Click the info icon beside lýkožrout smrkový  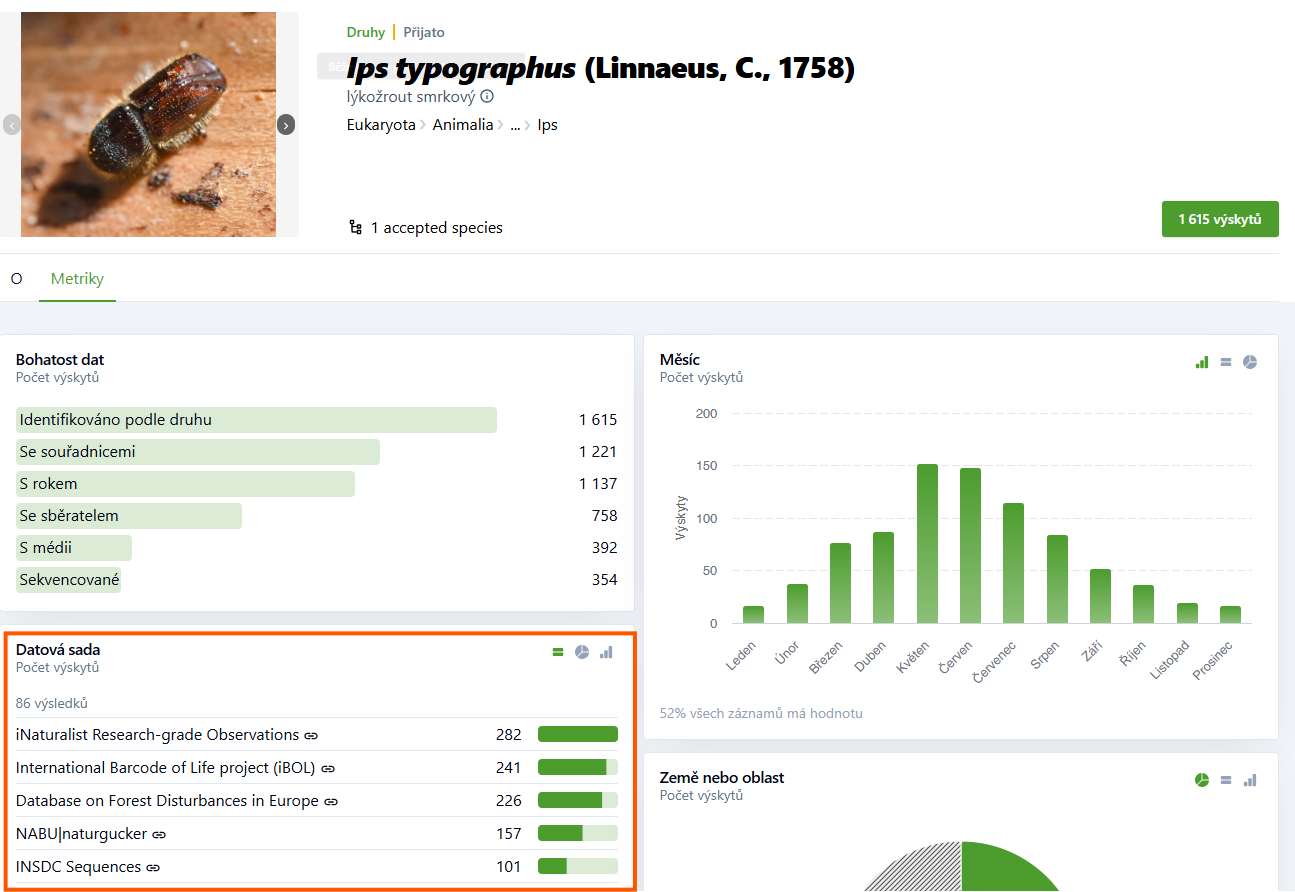(487, 97)
